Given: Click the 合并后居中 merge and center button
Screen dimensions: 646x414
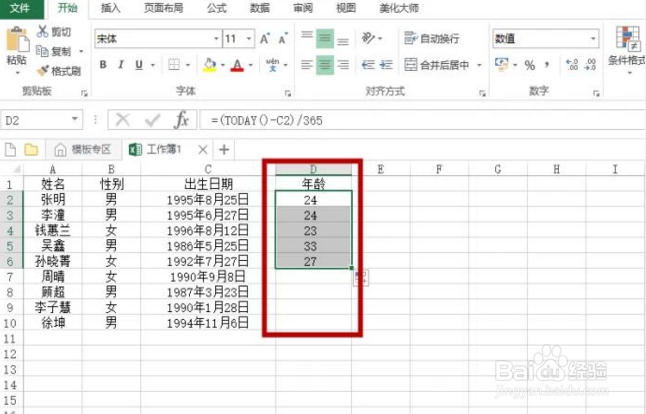Looking at the screenshot, I should (x=436, y=65).
